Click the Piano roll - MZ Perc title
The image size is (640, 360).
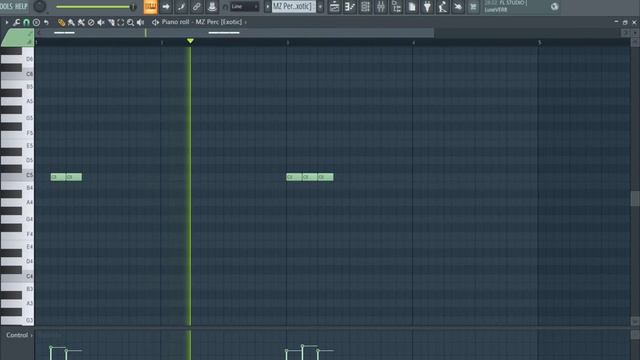click(x=202, y=22)
